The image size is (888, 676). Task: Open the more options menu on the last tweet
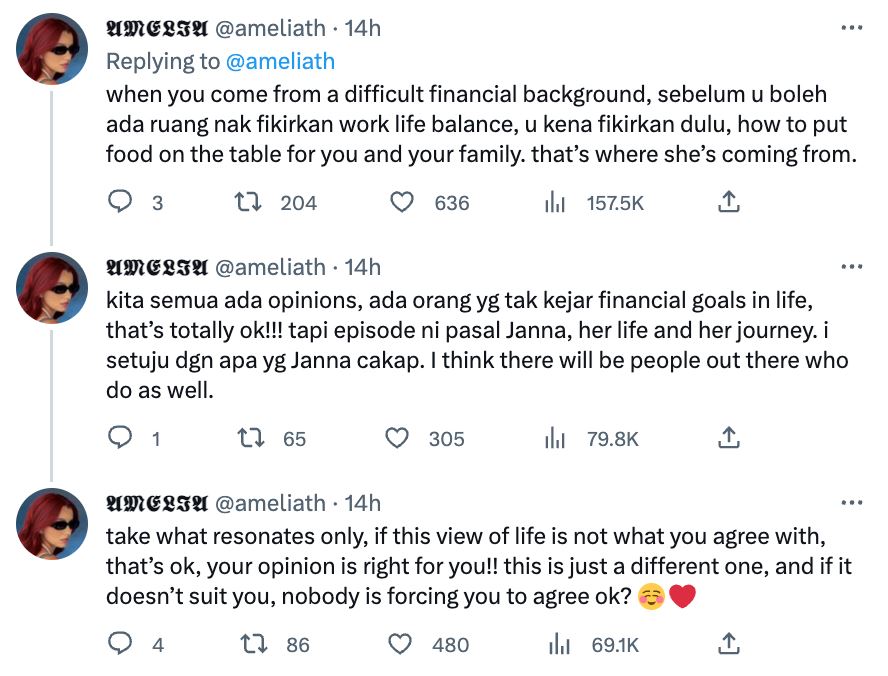pyautogui.click(x=852, y=504)
